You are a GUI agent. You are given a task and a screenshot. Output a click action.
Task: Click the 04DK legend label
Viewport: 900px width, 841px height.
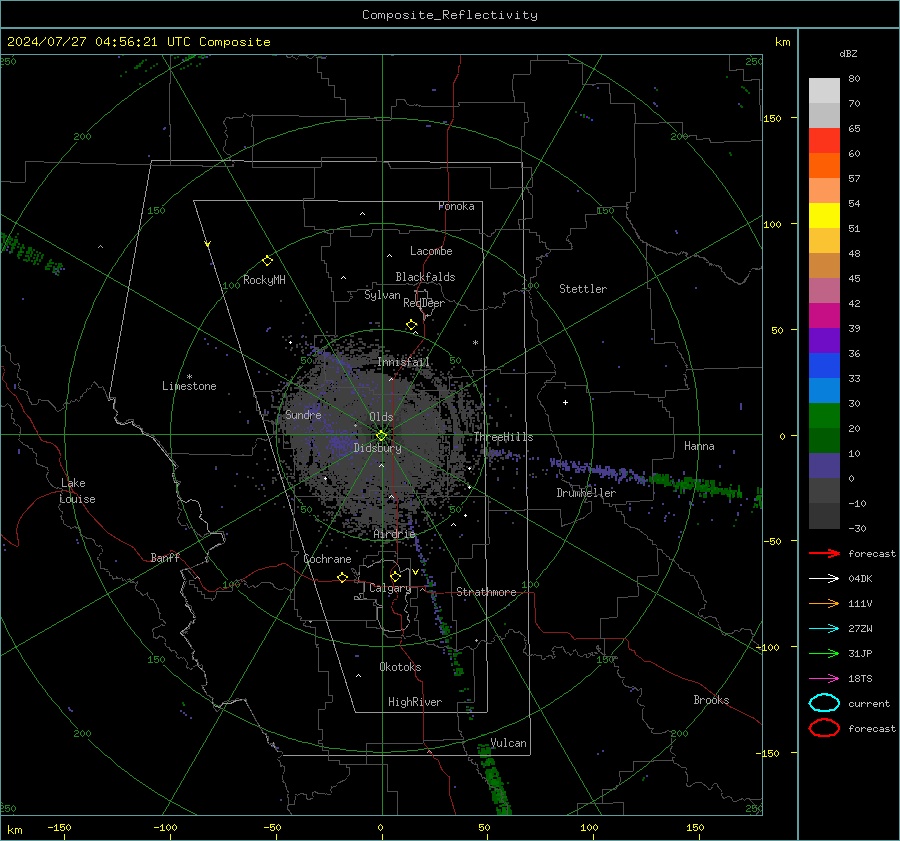[x=860, y=579]
